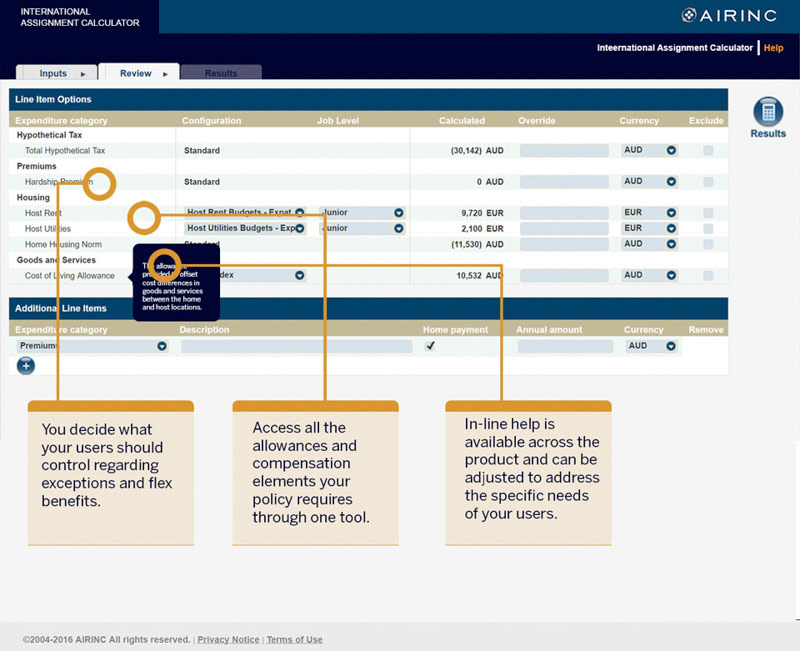Click override field for Cost of Living Allowance
The height and width of the screenshot is (651, 800).
point(564,276)
